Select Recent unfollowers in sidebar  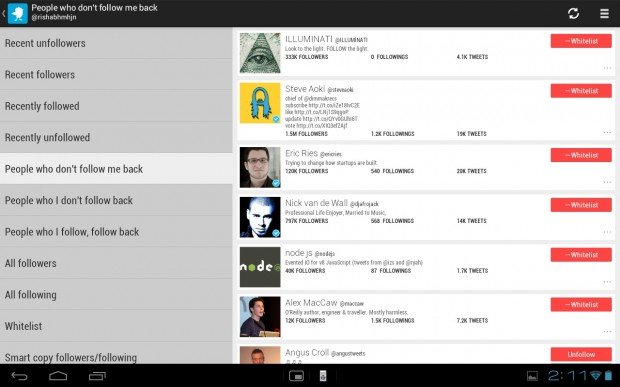click(116, 43)
